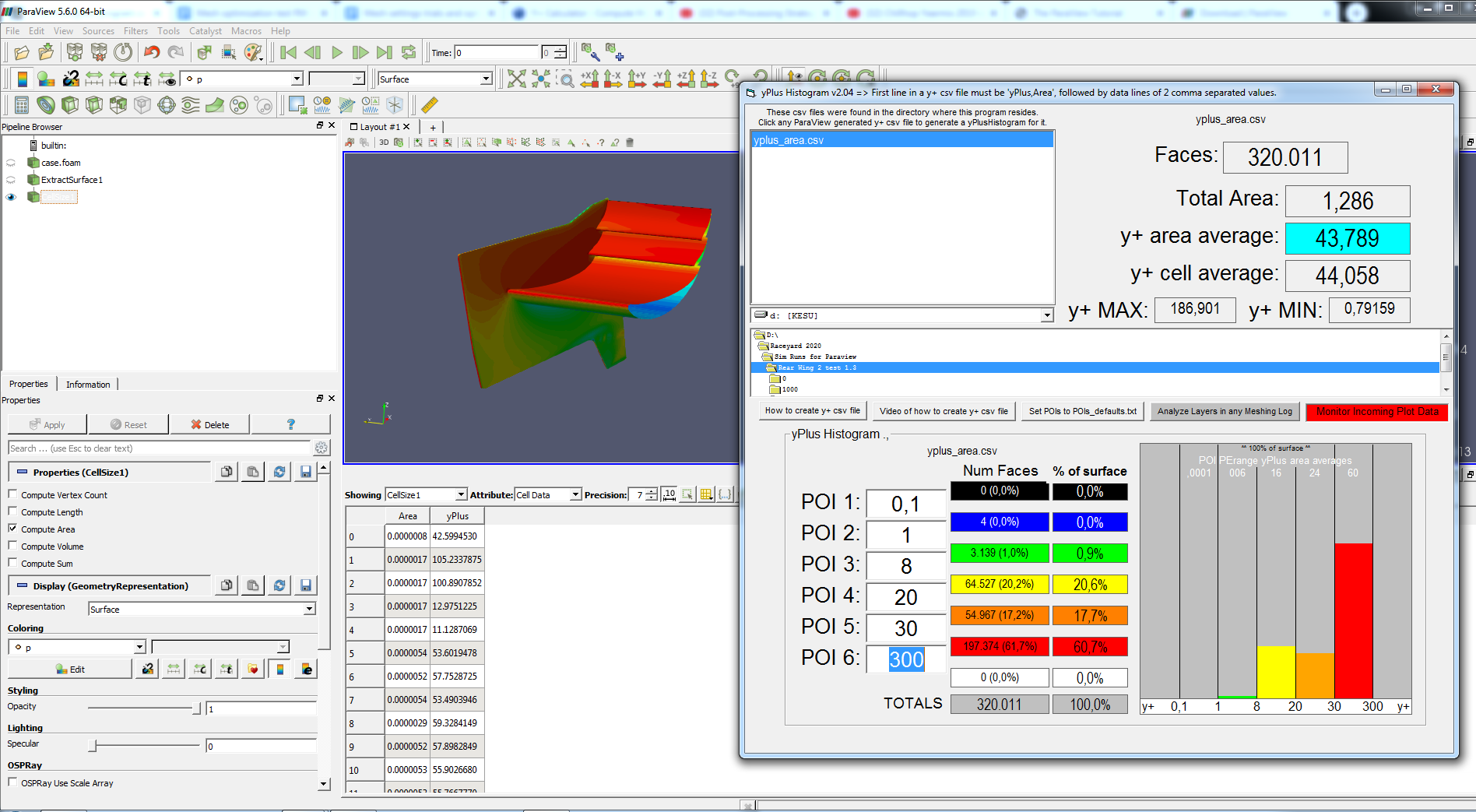The width and height of the screenshot is (1476, 812).
Task: Click the Ruler tool icon
Action: (429, 105)
